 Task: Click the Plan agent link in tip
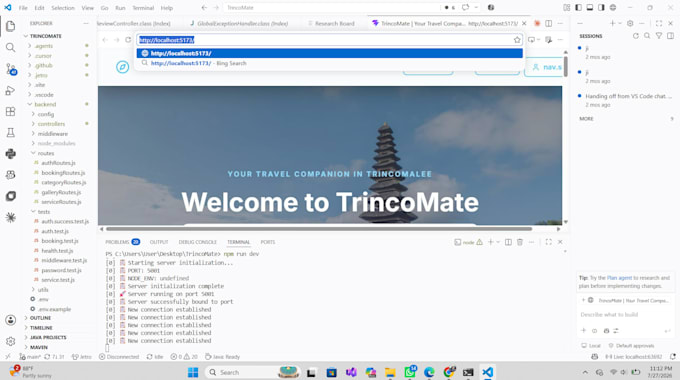point(619,278)
